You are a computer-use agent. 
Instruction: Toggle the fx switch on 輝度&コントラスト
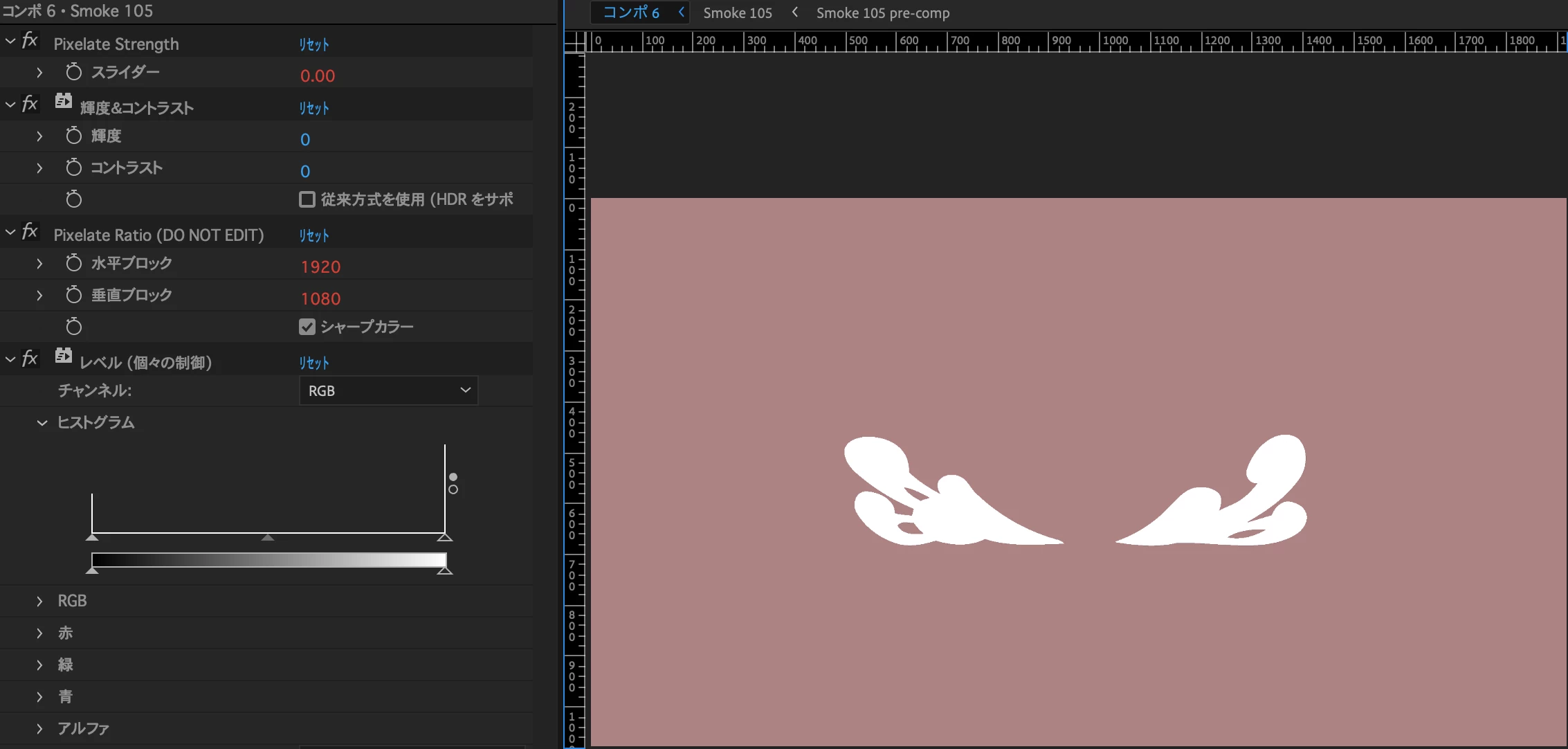(30, 105)
